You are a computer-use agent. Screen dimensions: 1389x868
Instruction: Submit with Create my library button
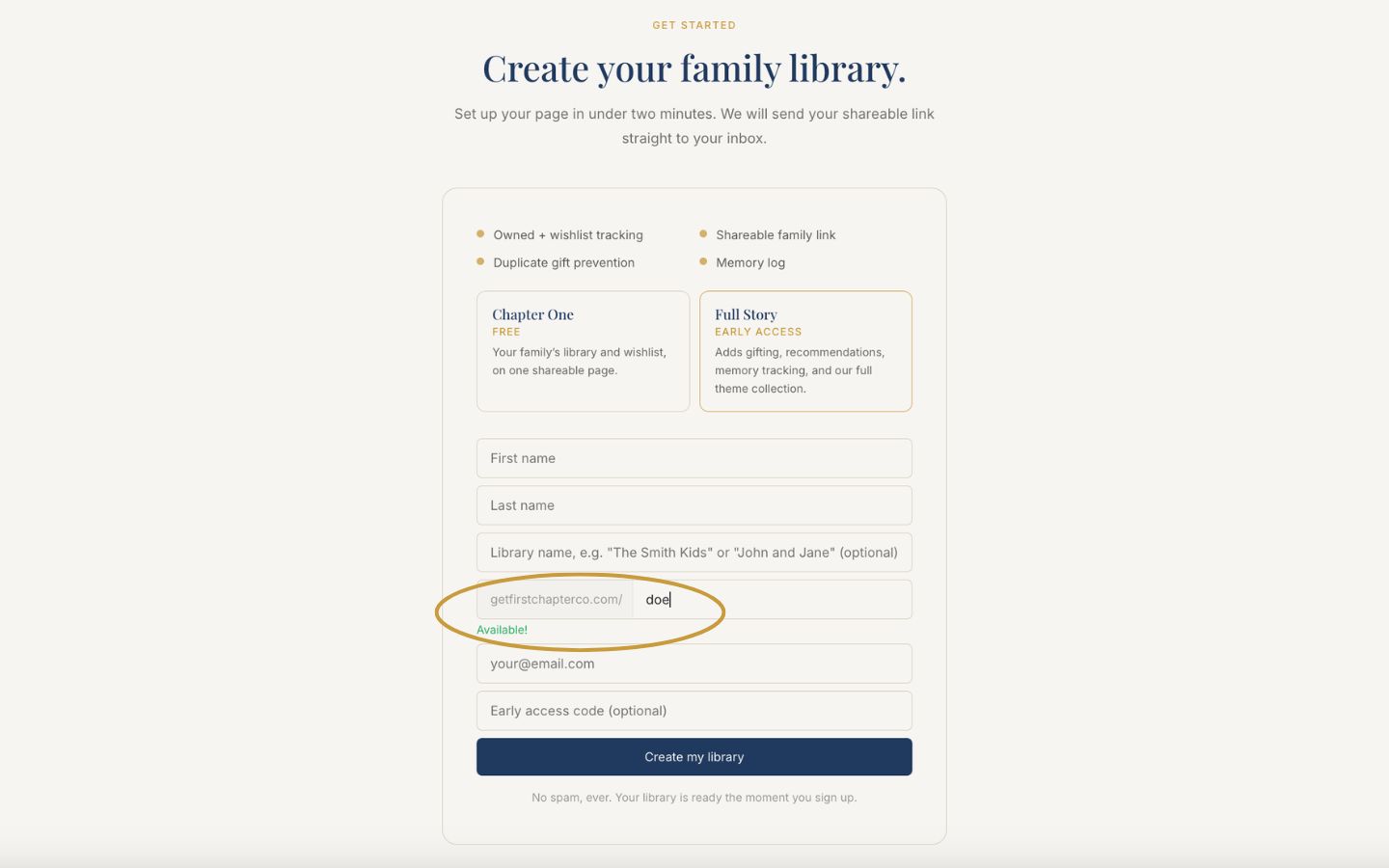[694, 757]
